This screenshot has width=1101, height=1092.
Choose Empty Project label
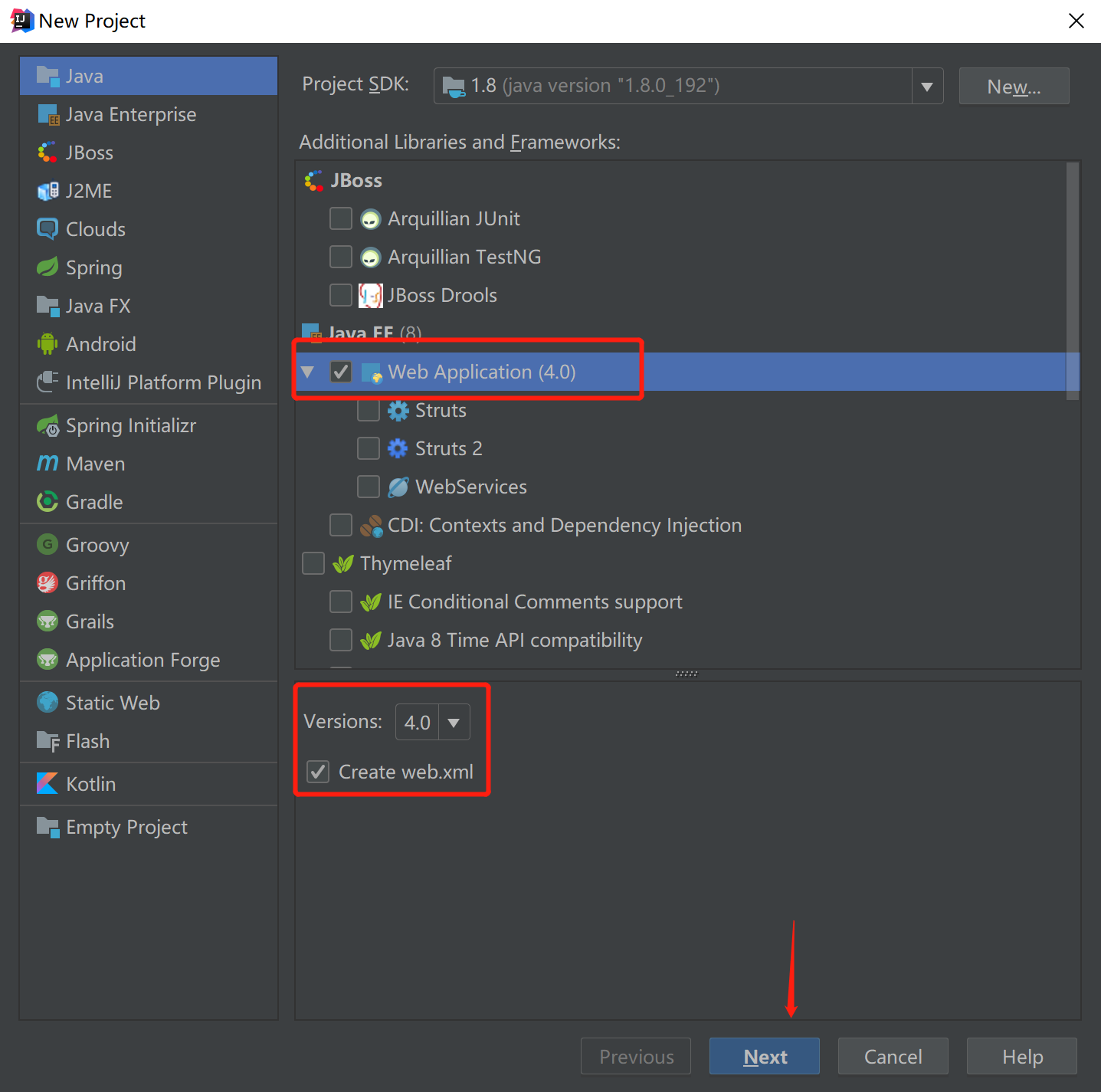(126, 827)
